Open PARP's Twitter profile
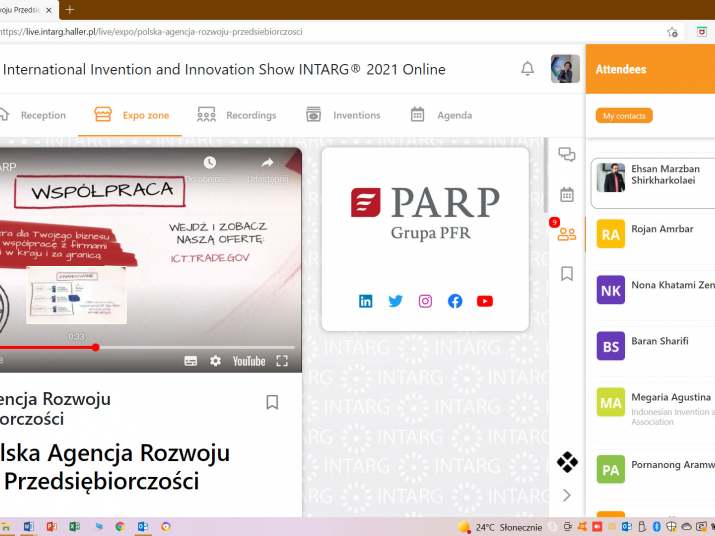Viewport: 715px width, 536px height. (x=396, y=301)
